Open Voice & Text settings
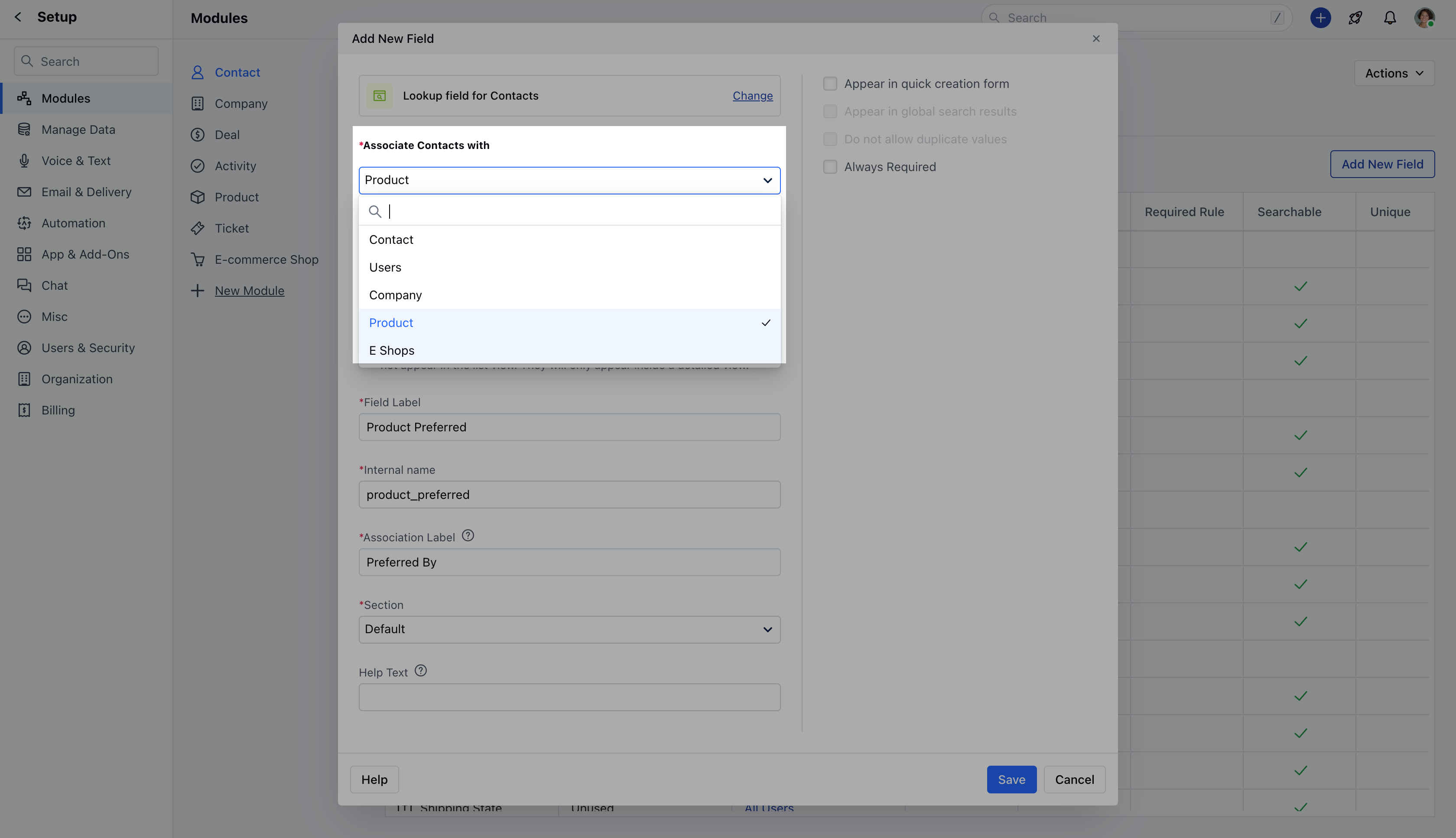 coord(86,161)
